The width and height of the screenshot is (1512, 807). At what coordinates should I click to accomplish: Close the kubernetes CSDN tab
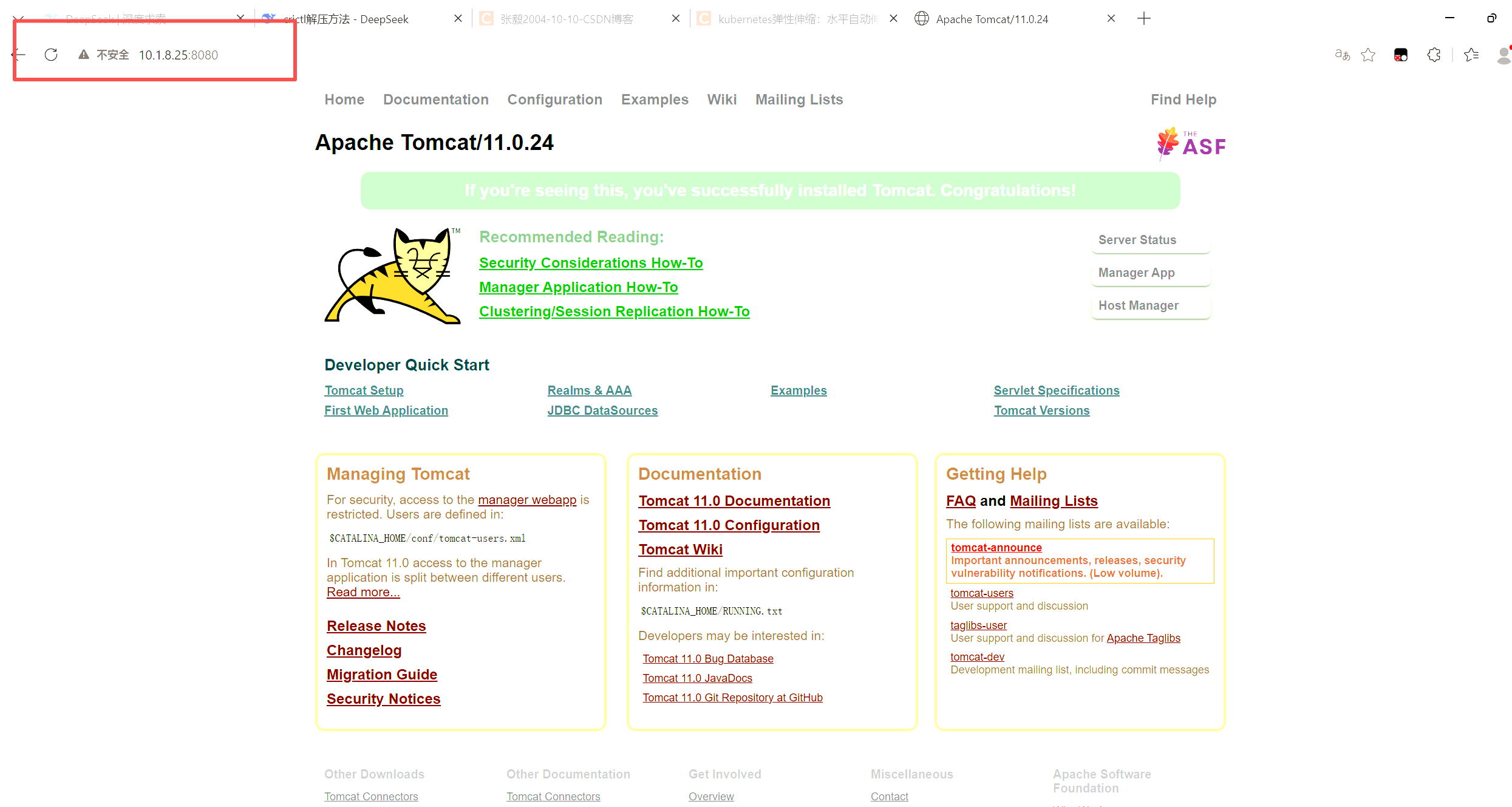click(x=893, y=19)
